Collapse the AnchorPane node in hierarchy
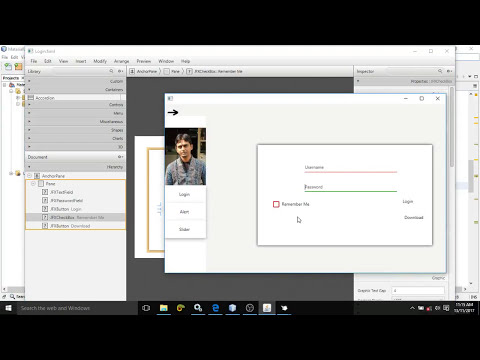 click(x=29, y=176)
